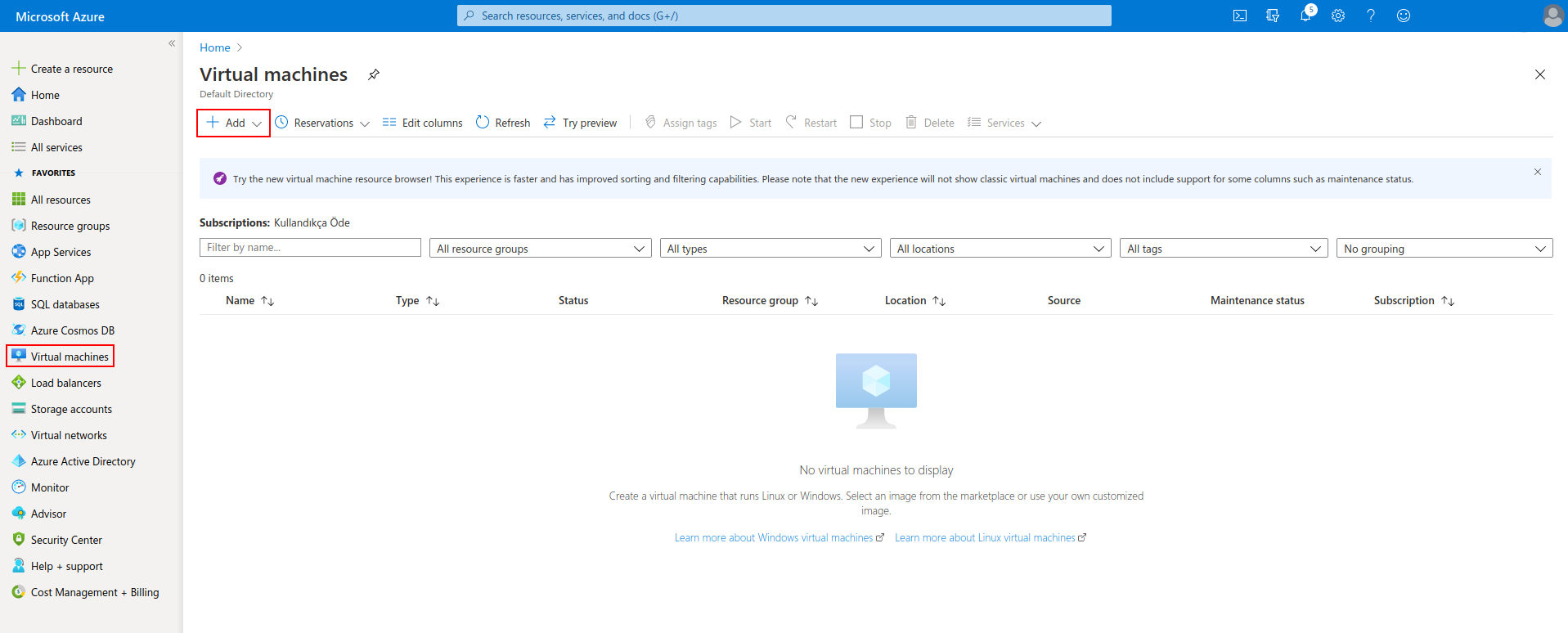Image resolution: width=1568 pixels, height=633 pixels.
Task: Click the search resources box
Action: point(784,16)
